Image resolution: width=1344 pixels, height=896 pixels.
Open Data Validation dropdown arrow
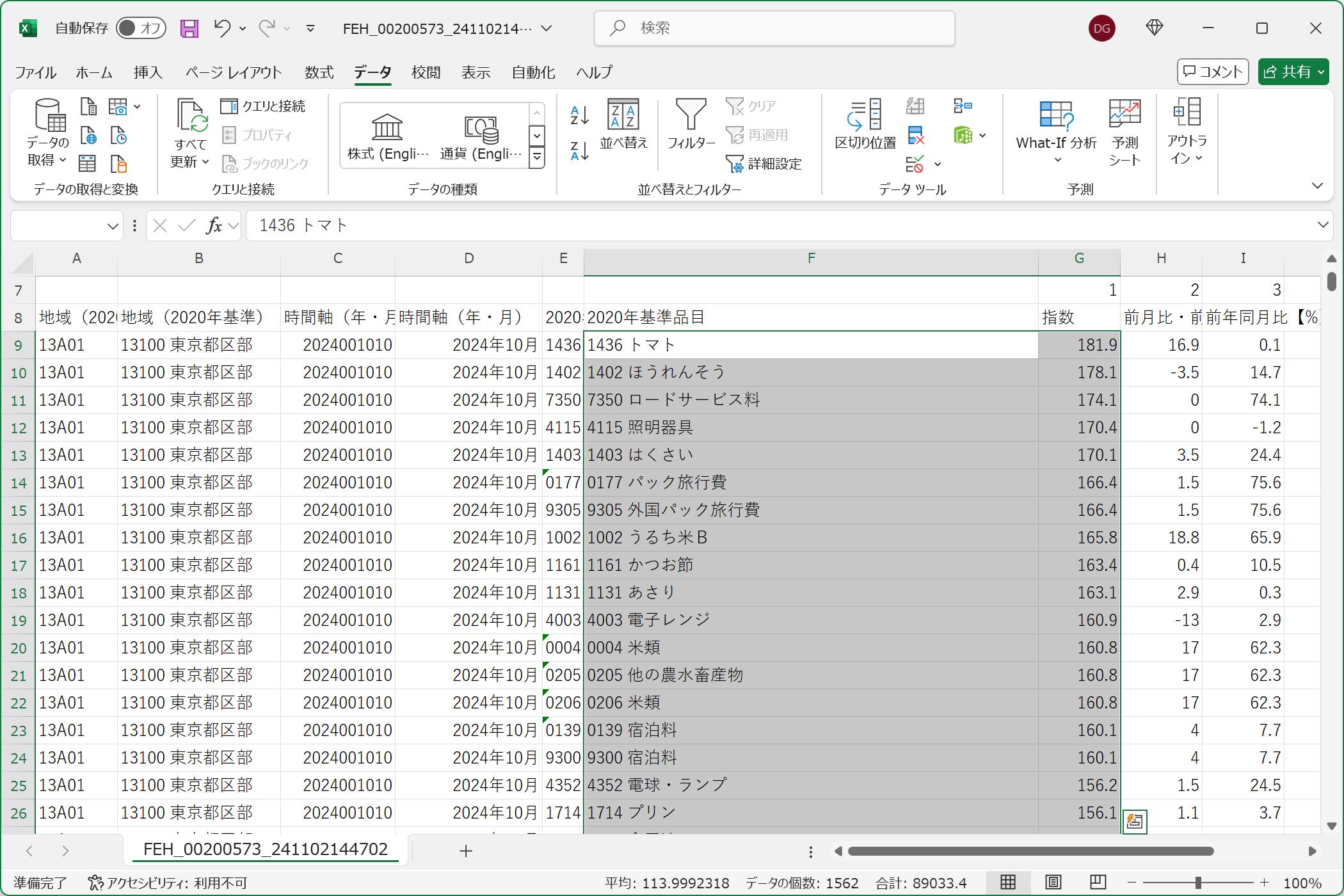point(938,164)
